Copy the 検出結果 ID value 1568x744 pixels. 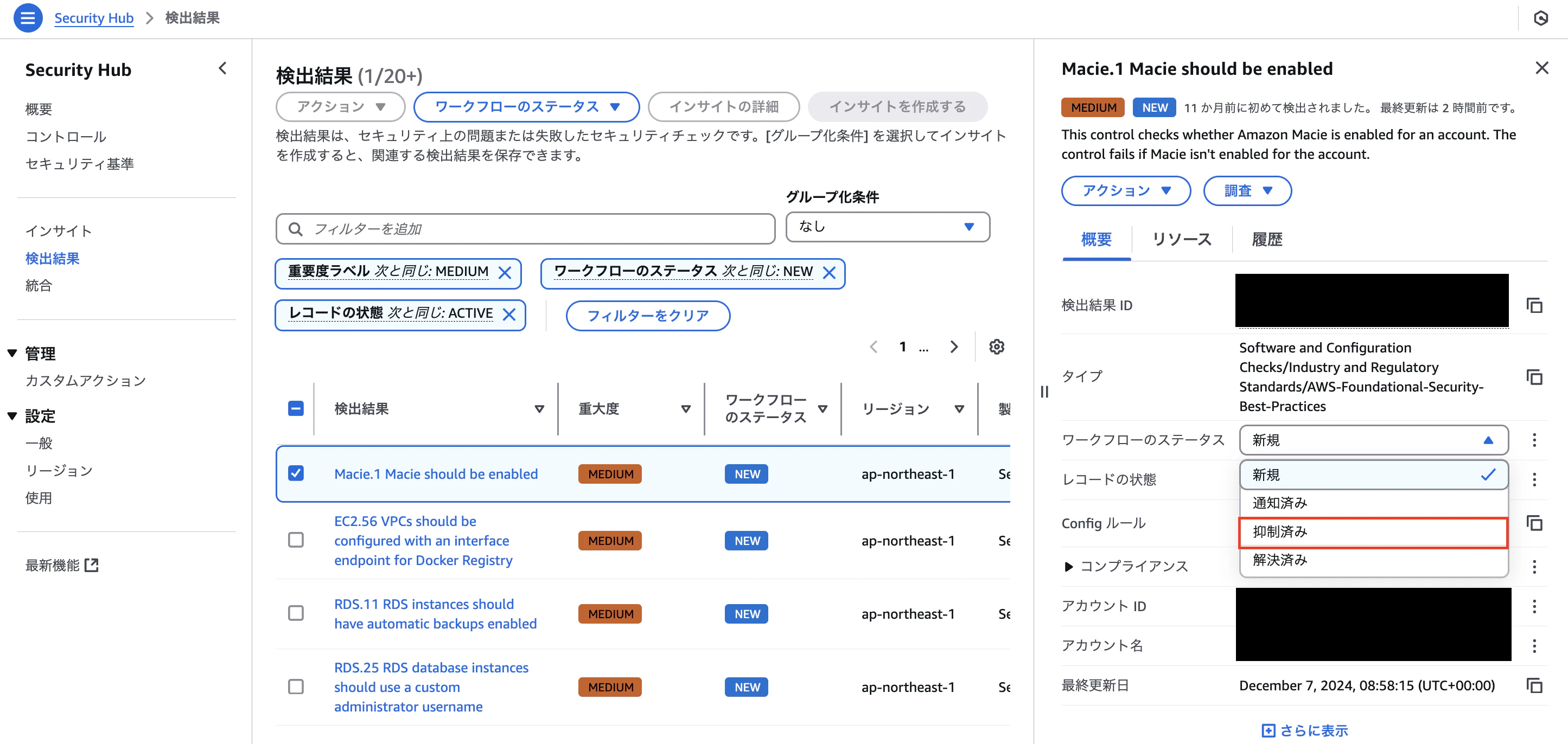pyautogui.click(x=1534, y=305)
